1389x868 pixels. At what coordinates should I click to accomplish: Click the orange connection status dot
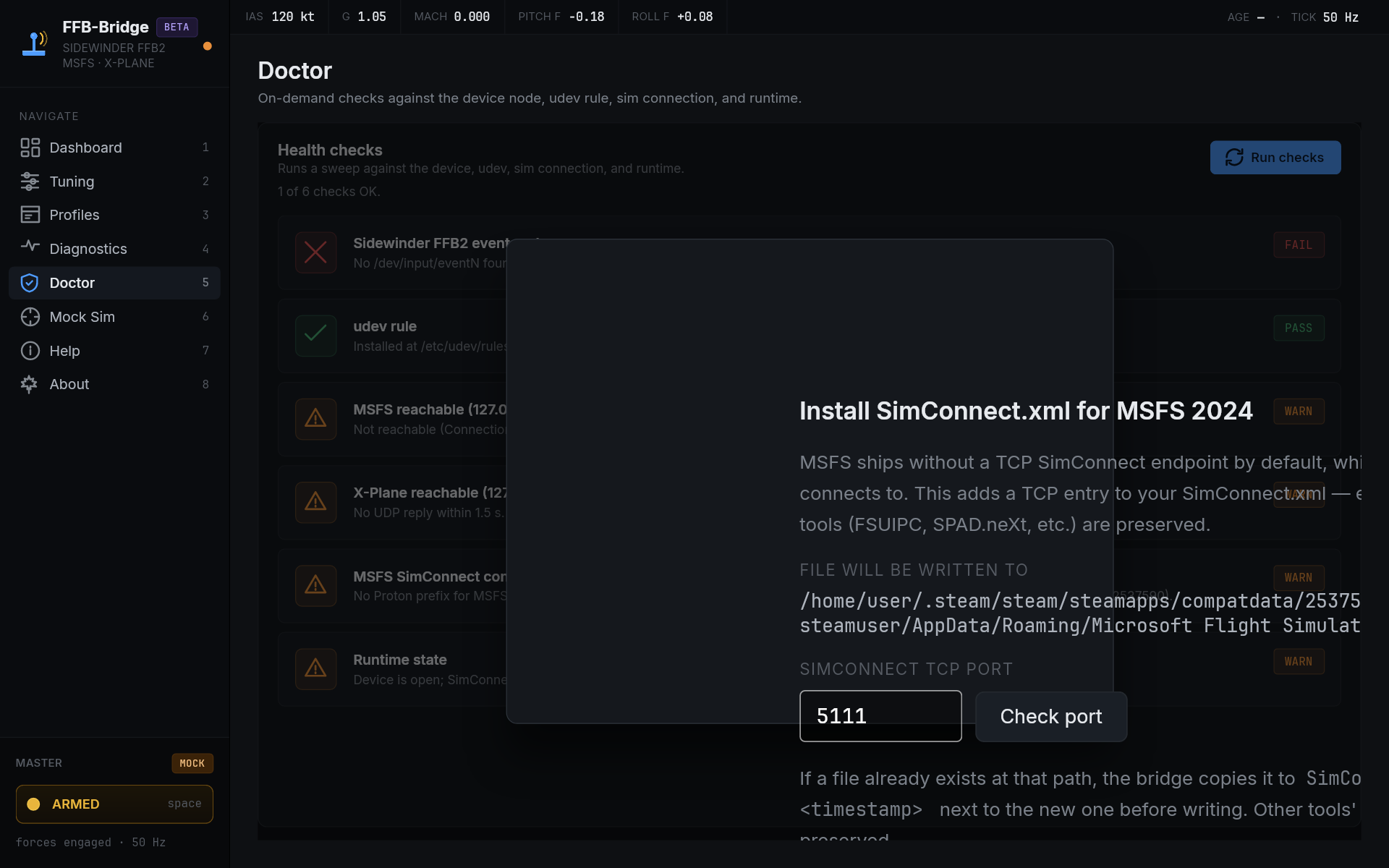tap(208, 46)
